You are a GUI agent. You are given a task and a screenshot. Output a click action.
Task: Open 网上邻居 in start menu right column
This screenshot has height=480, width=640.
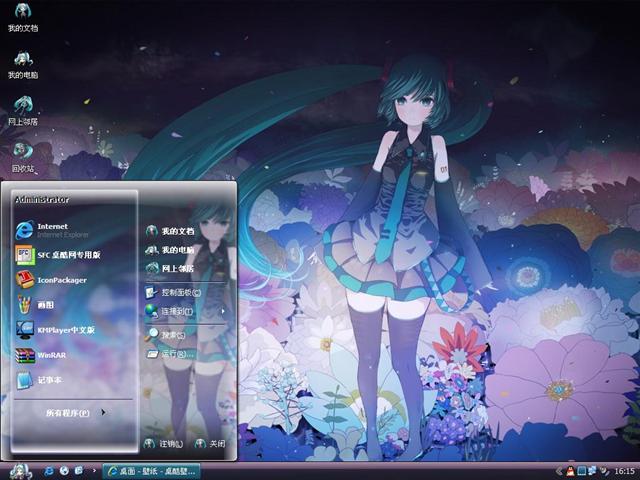click(170, 268)
